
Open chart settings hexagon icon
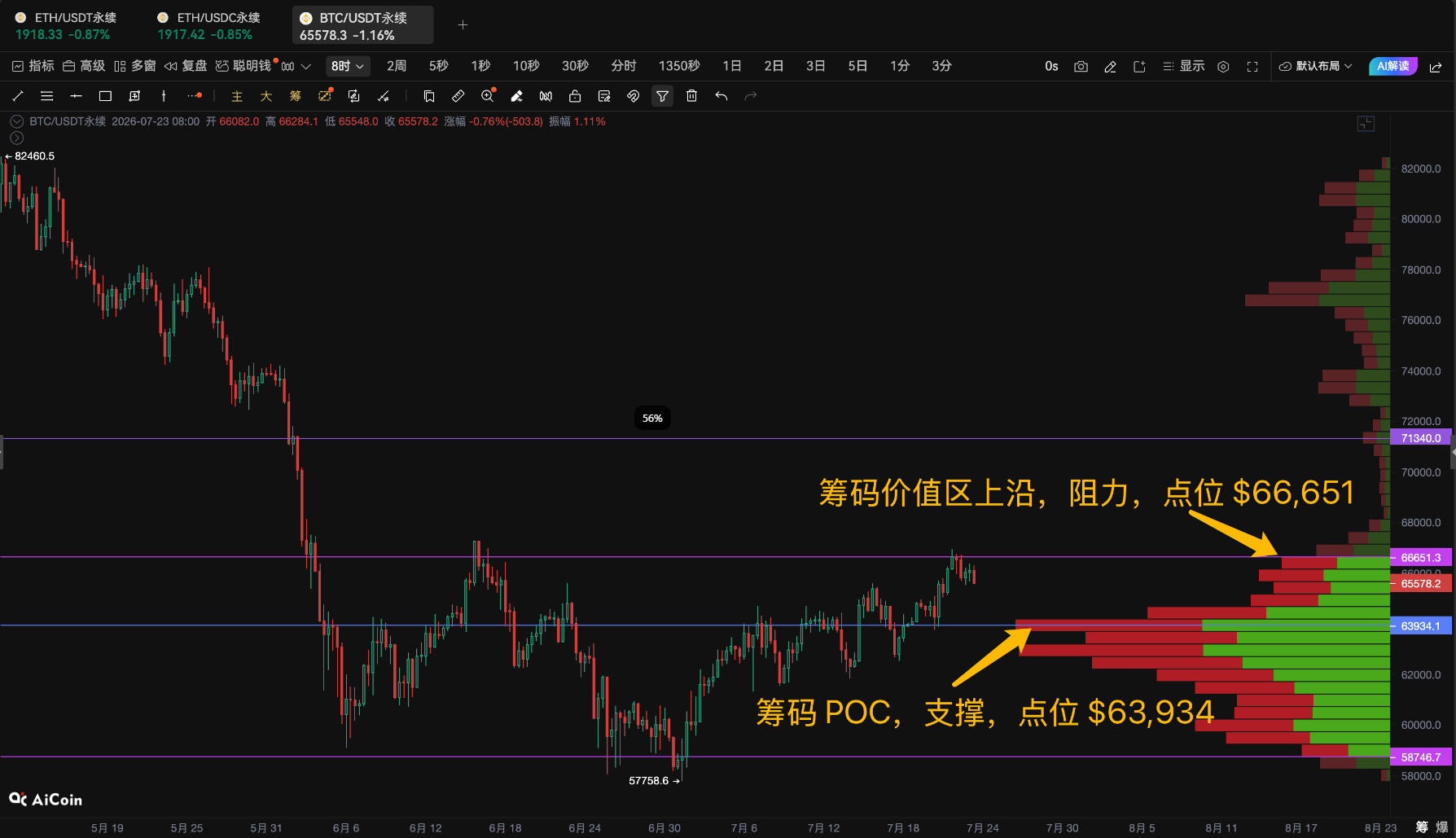click(x=1223, y=67)
